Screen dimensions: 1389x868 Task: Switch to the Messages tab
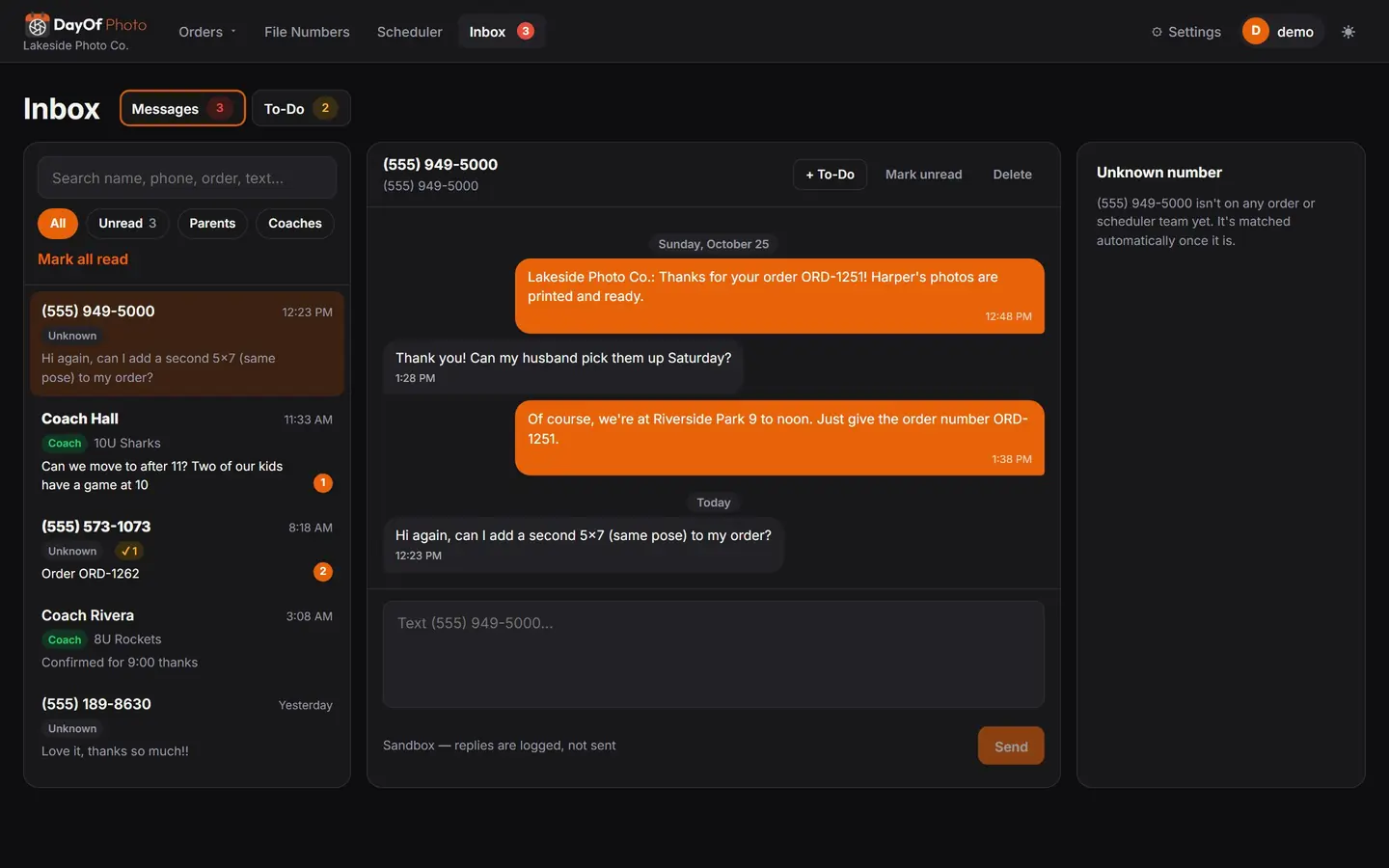pos(182,108)
